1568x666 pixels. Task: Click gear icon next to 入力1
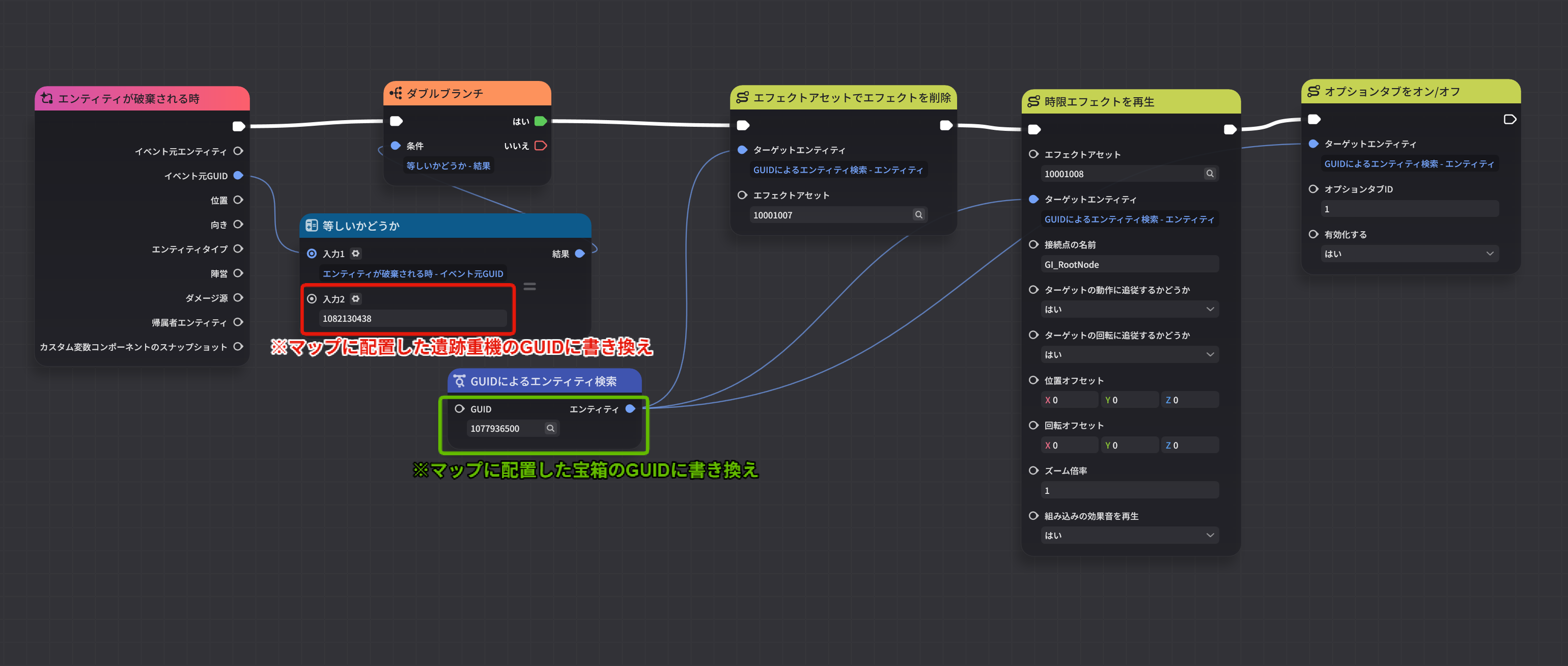tap(356, 253)
